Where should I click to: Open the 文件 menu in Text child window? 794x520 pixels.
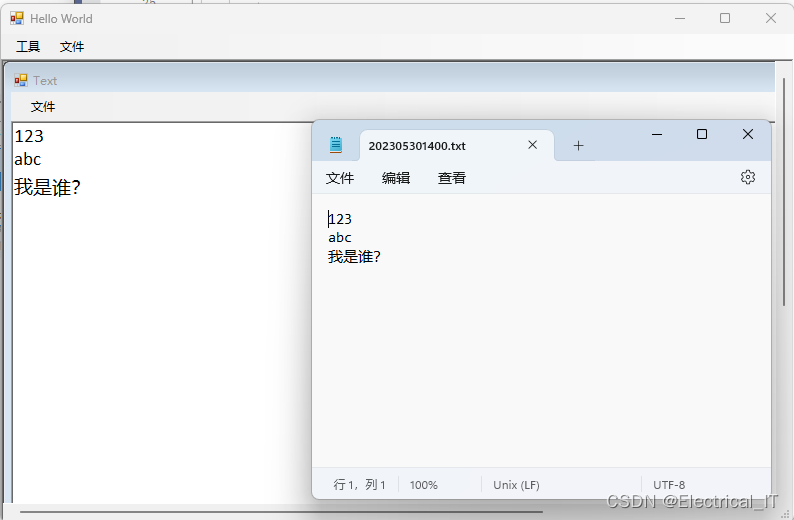tap(43, 107)
